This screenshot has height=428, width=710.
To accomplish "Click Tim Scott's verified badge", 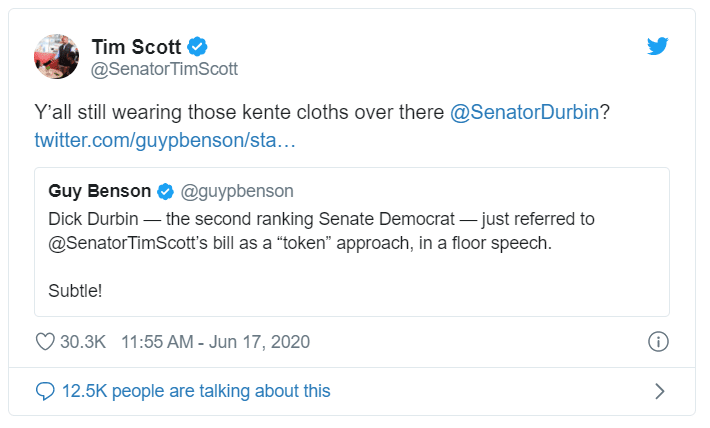I will [x=197, y=47].
